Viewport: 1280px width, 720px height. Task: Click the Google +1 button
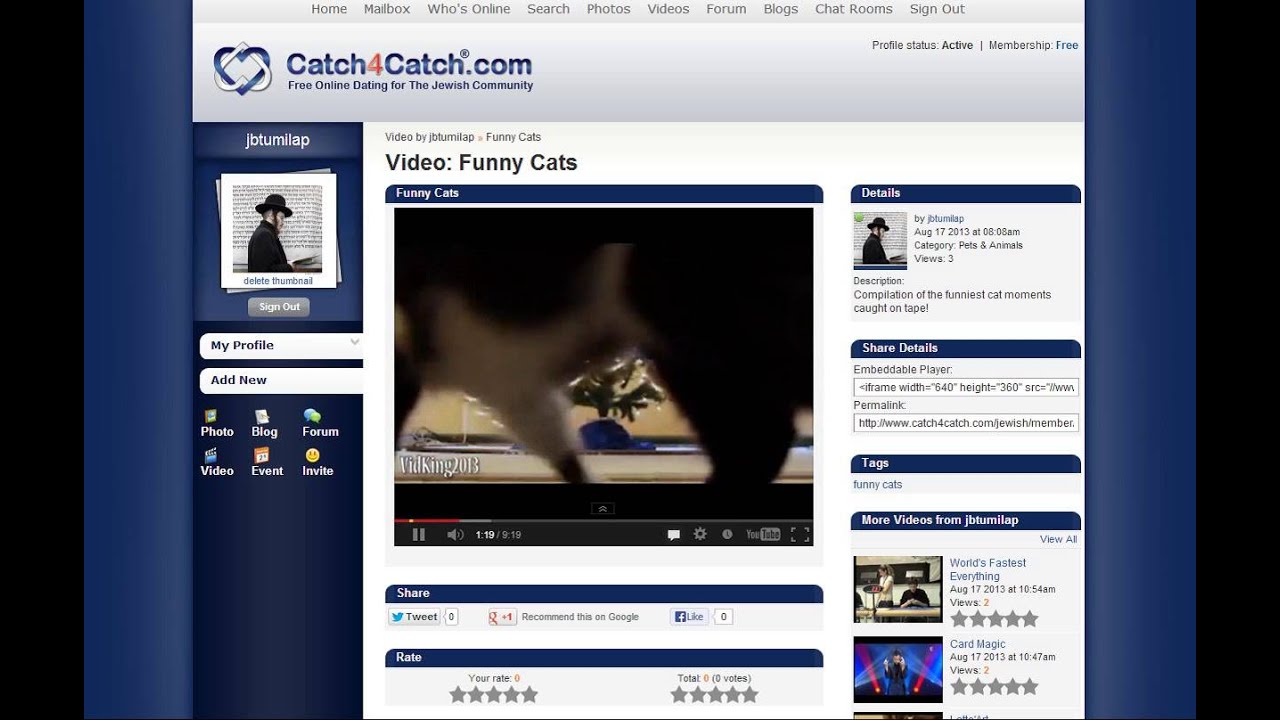click(x=502, y=617)
